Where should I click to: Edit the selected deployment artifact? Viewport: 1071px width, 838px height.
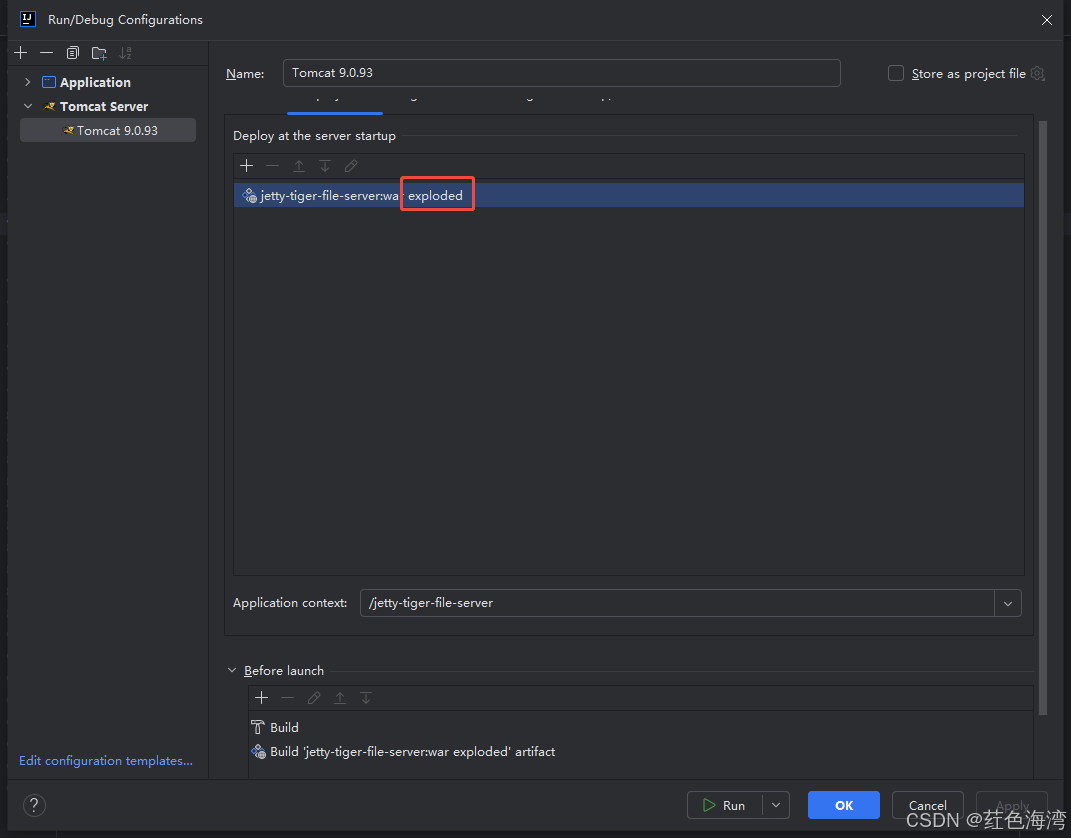click(x=351, y=166)
